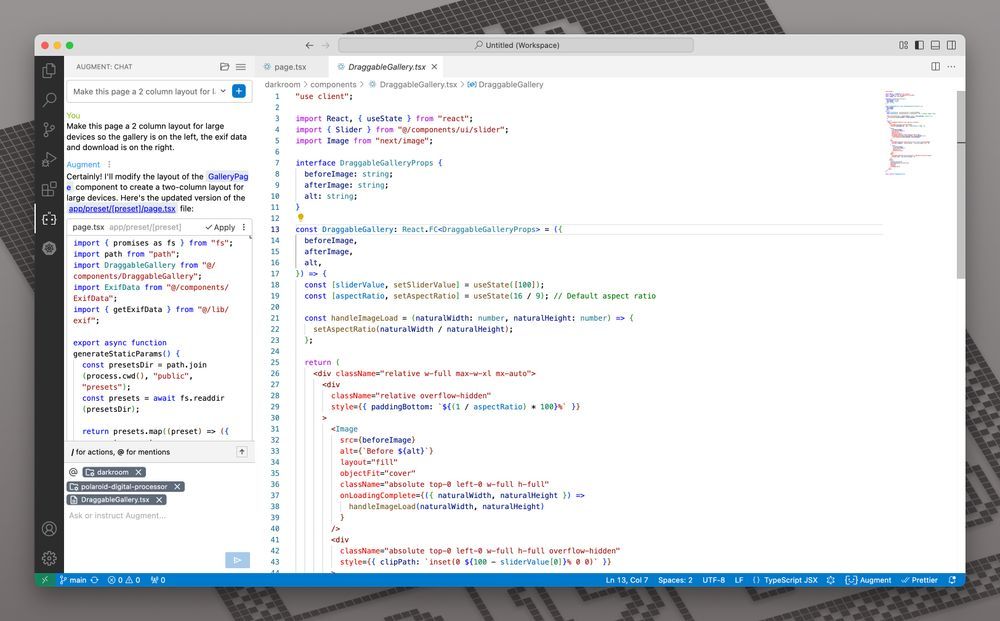Click DraggableGallery symbol in breadcrumb
The width and height of the screenshot is (1000, 621).
point(511,84)
